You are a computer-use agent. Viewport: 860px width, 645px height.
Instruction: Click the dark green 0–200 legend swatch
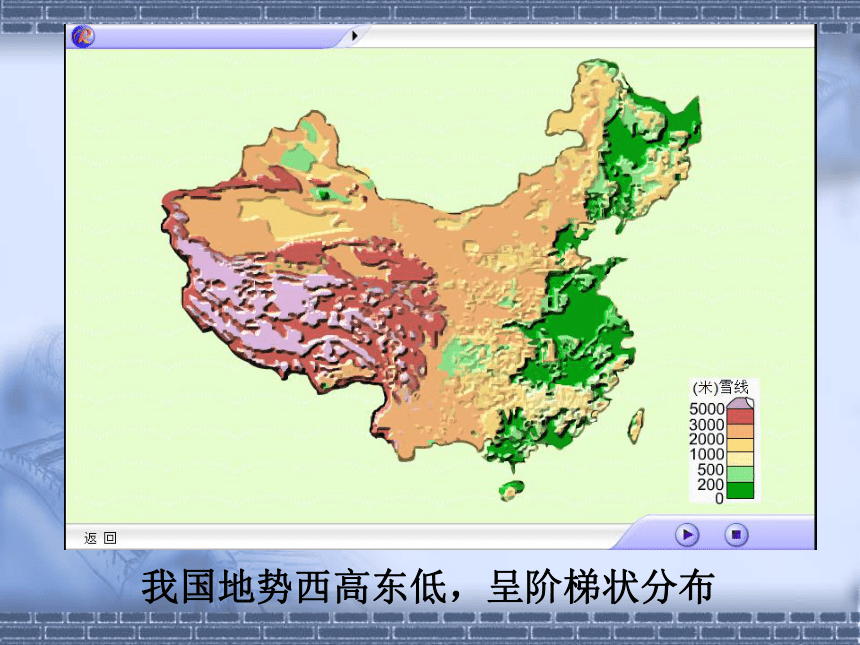[x=740, y=490]
